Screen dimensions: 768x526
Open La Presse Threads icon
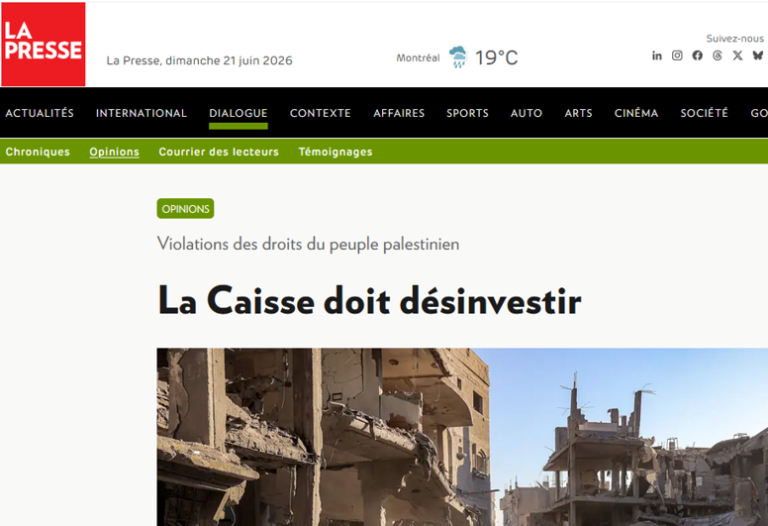[718, 56]
